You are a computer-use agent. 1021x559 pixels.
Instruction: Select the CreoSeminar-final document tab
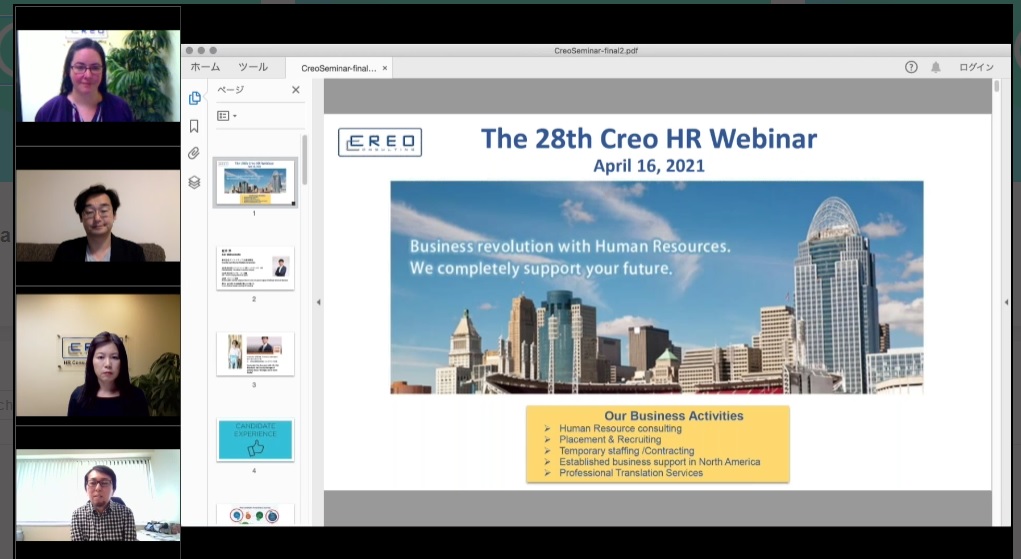pos(339,68)
